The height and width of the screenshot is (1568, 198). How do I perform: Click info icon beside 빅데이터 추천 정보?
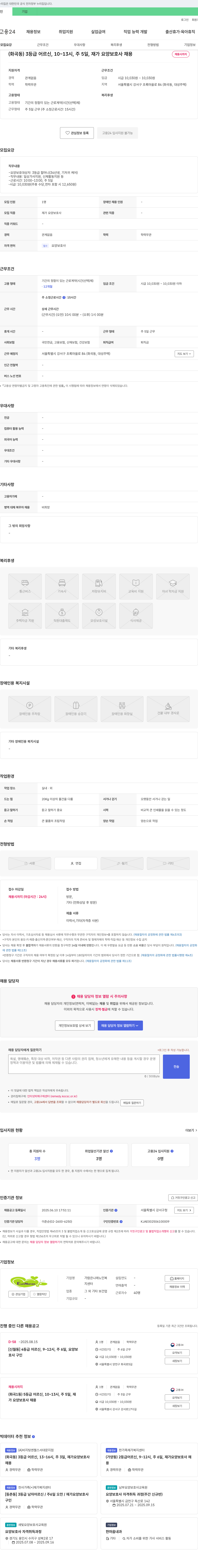tap(33, 1436)
